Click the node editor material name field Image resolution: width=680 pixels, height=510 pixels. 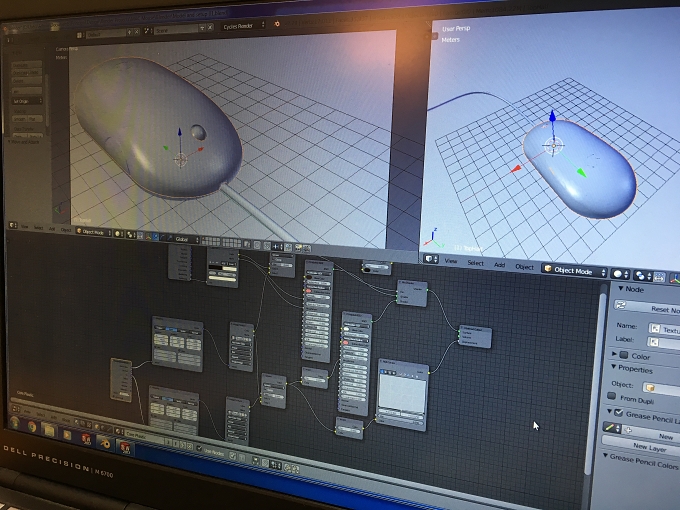pyautogui.click(x=143, y=435)
